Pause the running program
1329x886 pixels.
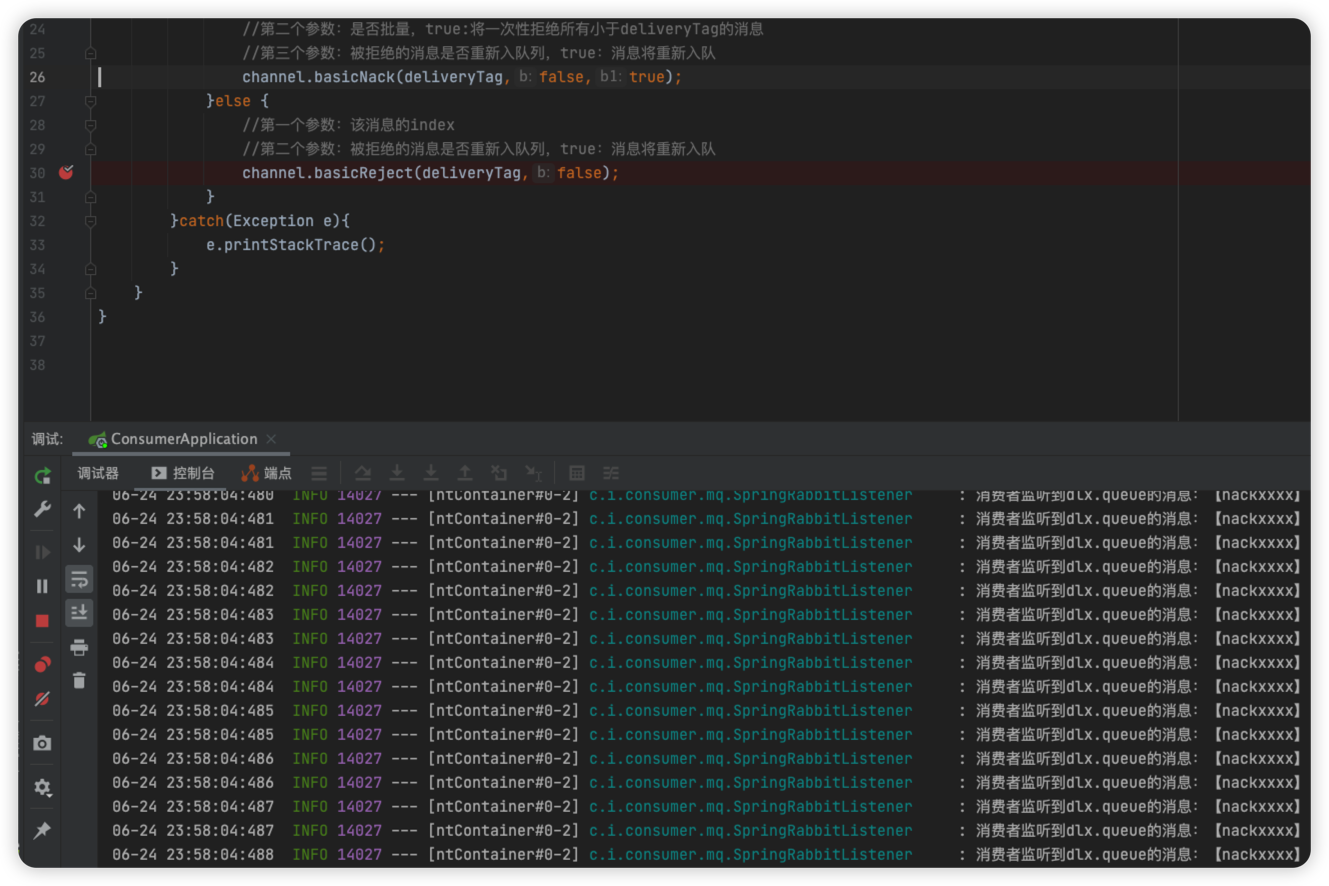42,586
